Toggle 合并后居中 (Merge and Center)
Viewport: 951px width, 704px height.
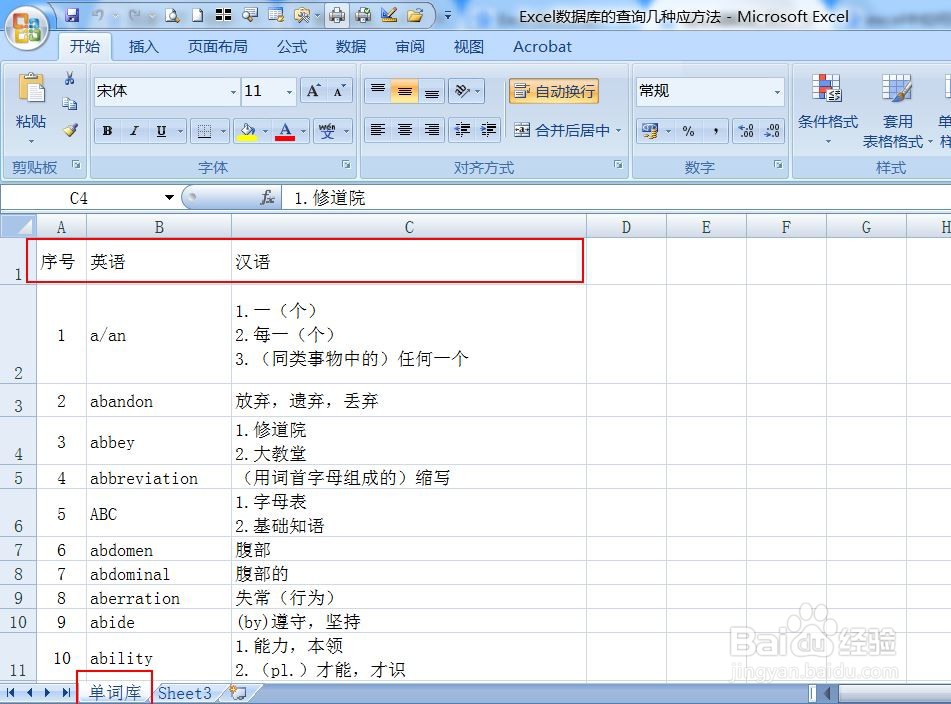566,130
